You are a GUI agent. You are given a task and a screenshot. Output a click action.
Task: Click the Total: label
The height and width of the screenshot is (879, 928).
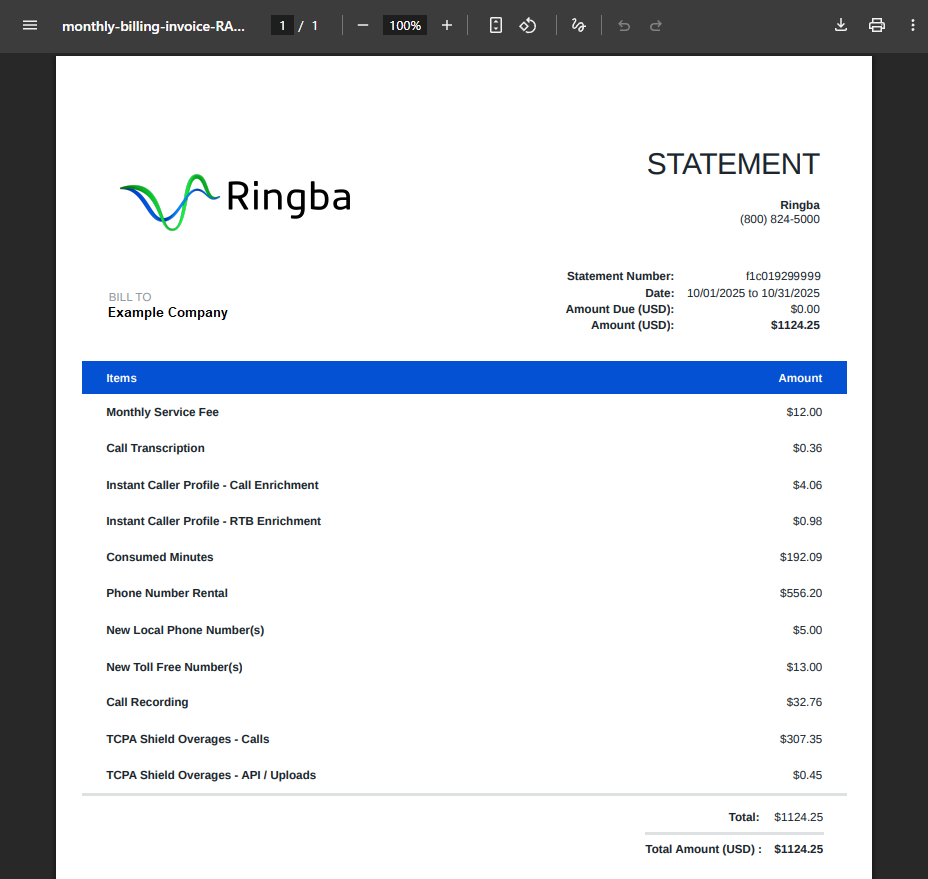coord(743,817)
